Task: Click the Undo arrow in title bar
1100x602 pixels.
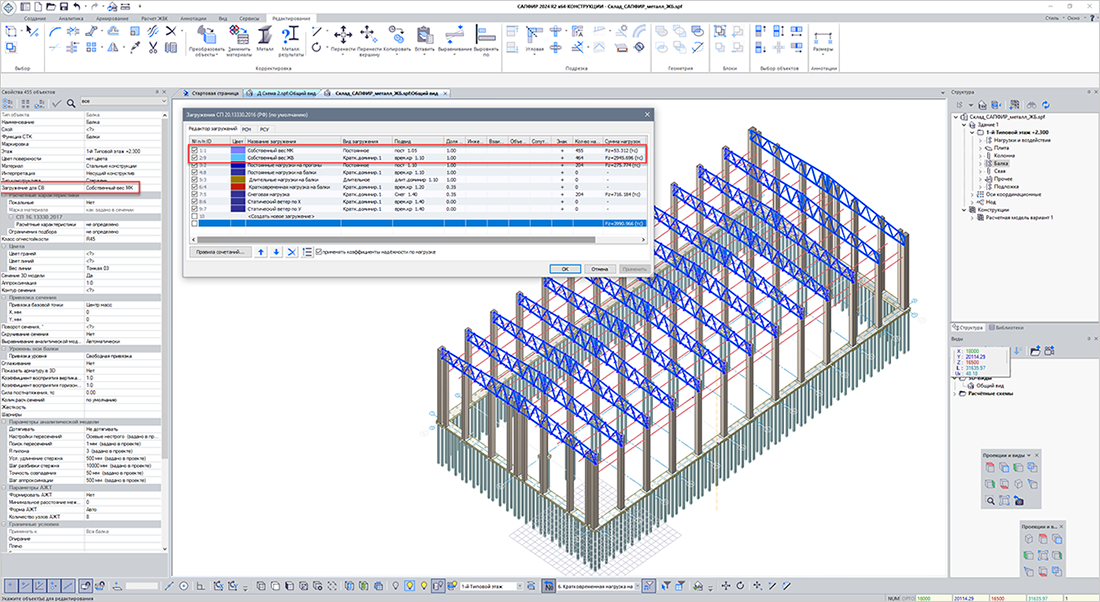Action: pos(76,6)
